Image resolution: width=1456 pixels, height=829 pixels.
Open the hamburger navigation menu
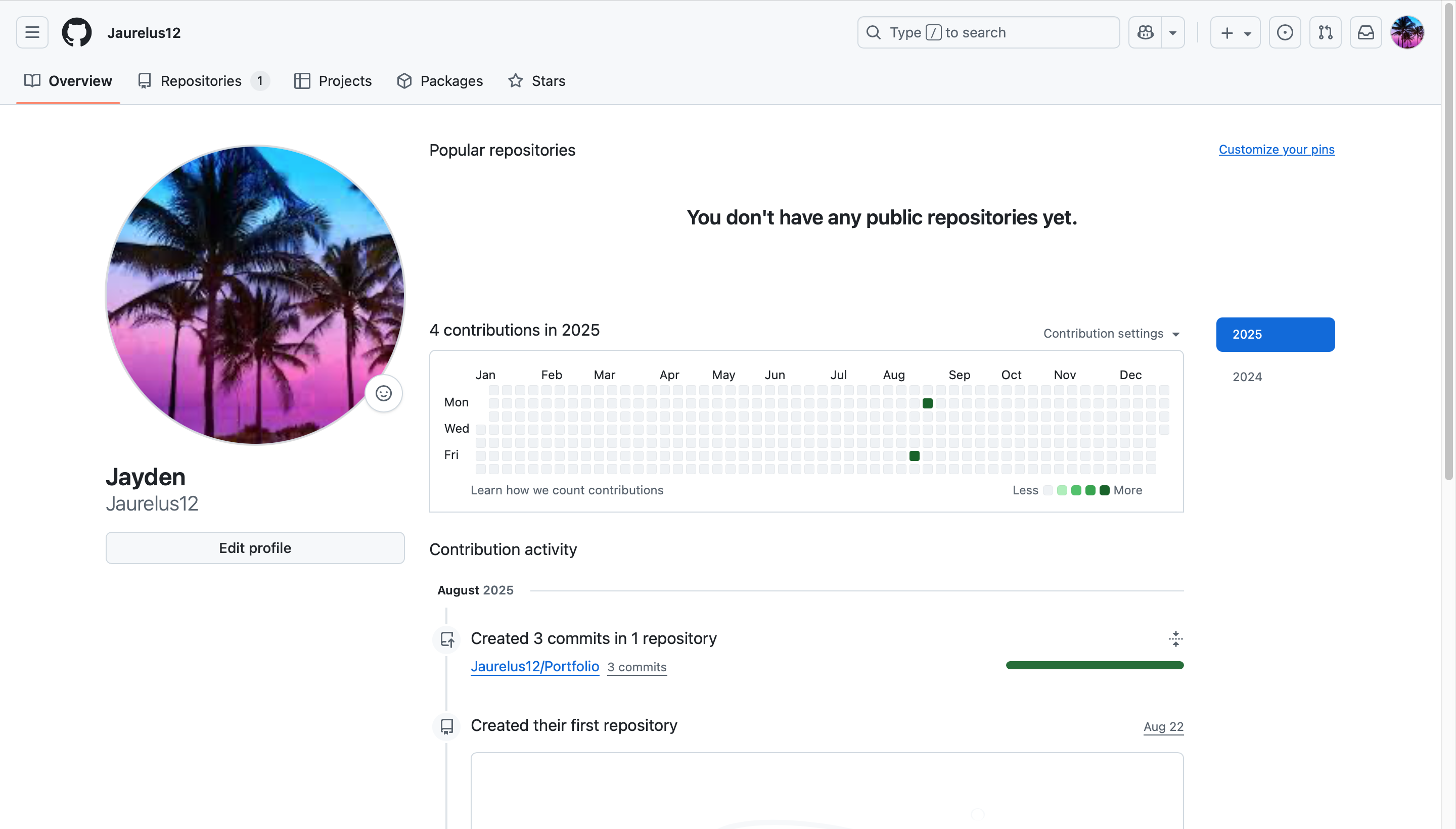32,32
